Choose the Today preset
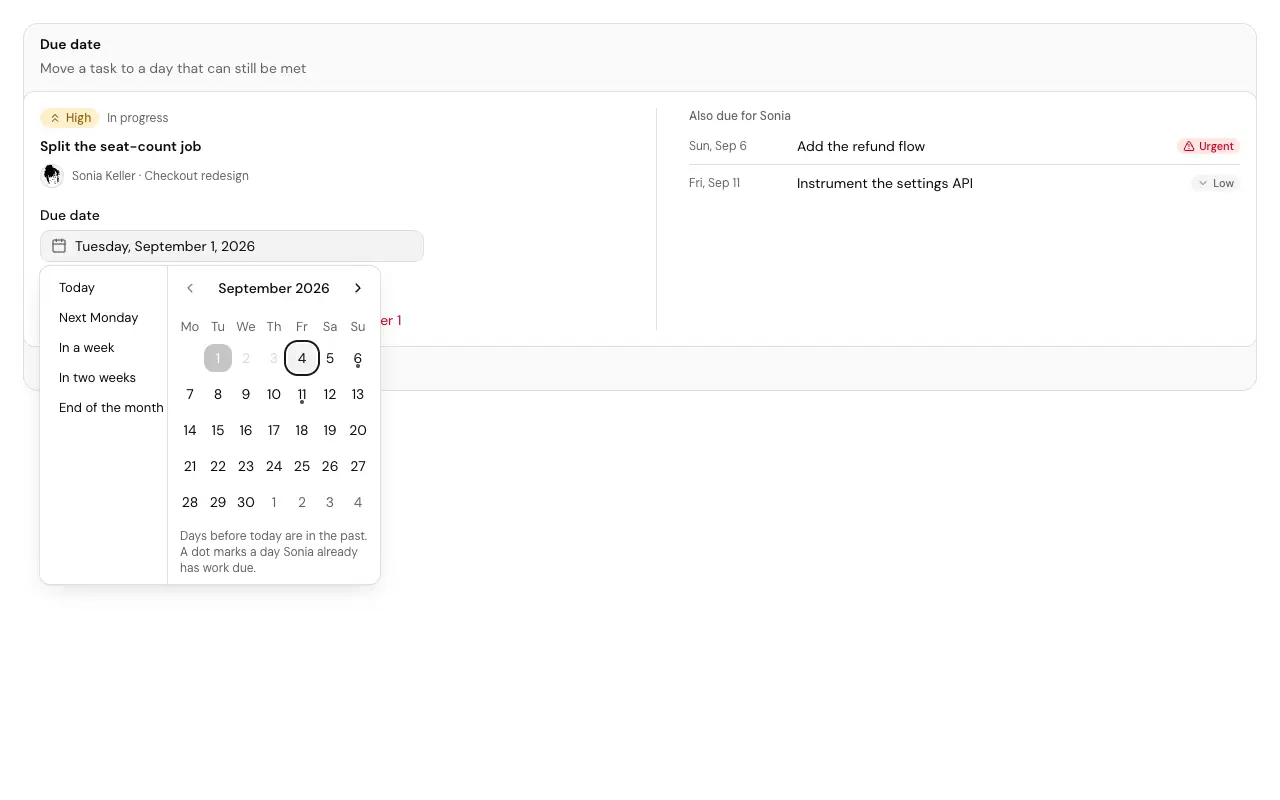 click(x=77, y=288)
